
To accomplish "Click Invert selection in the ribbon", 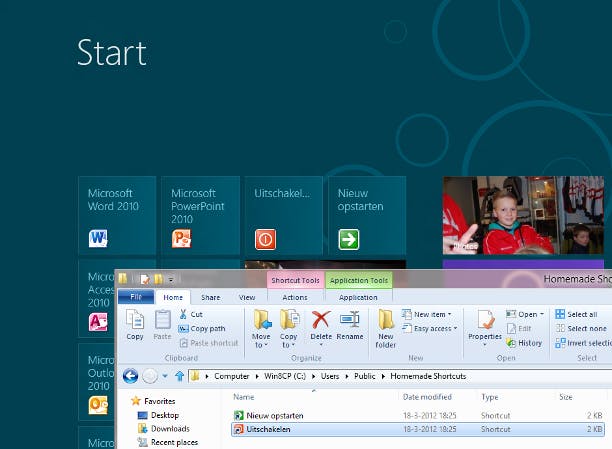I will click(x=584, y=343).
